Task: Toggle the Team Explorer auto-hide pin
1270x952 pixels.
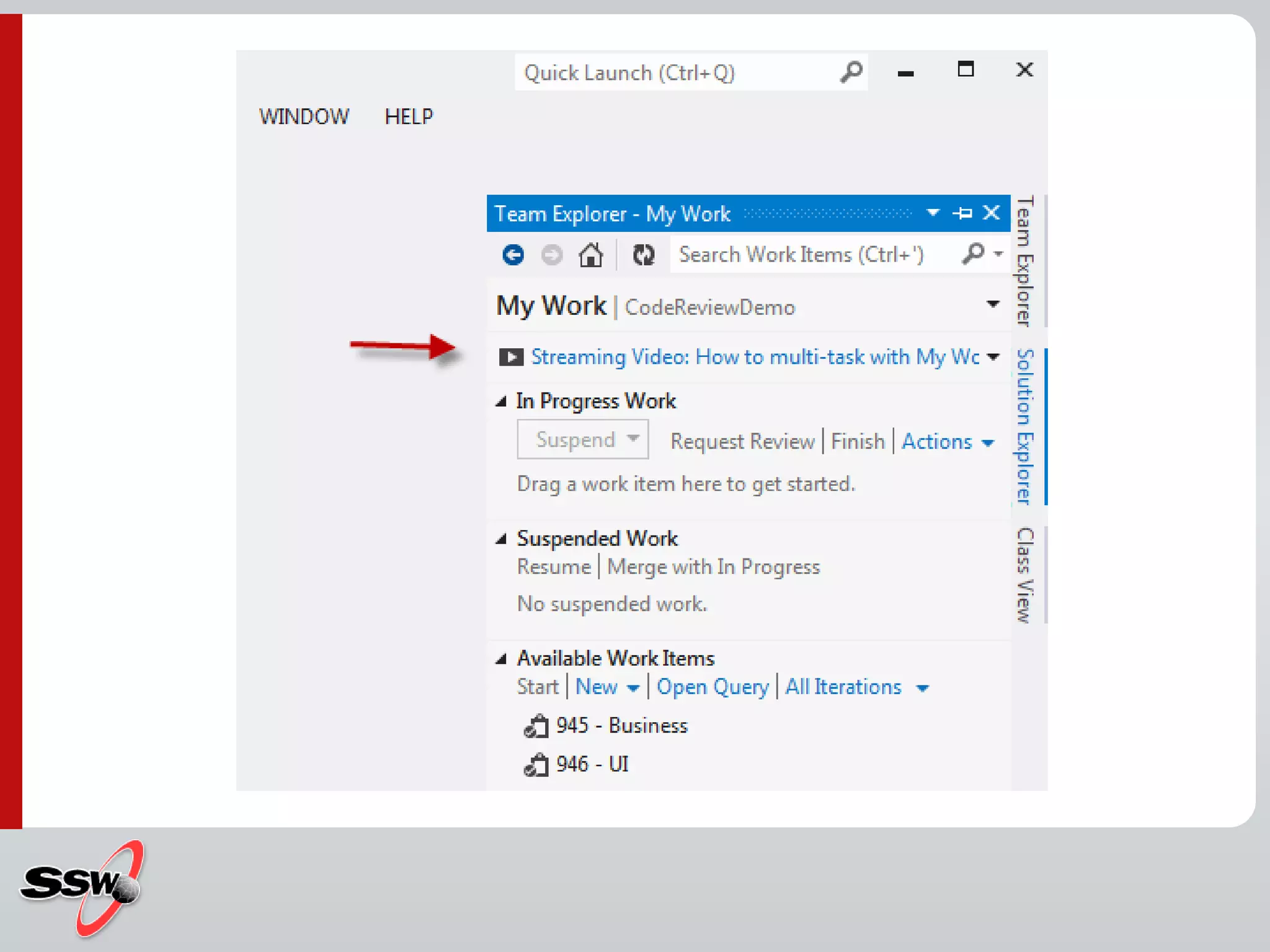Action: pyautogui.click(x=962, y=213)
